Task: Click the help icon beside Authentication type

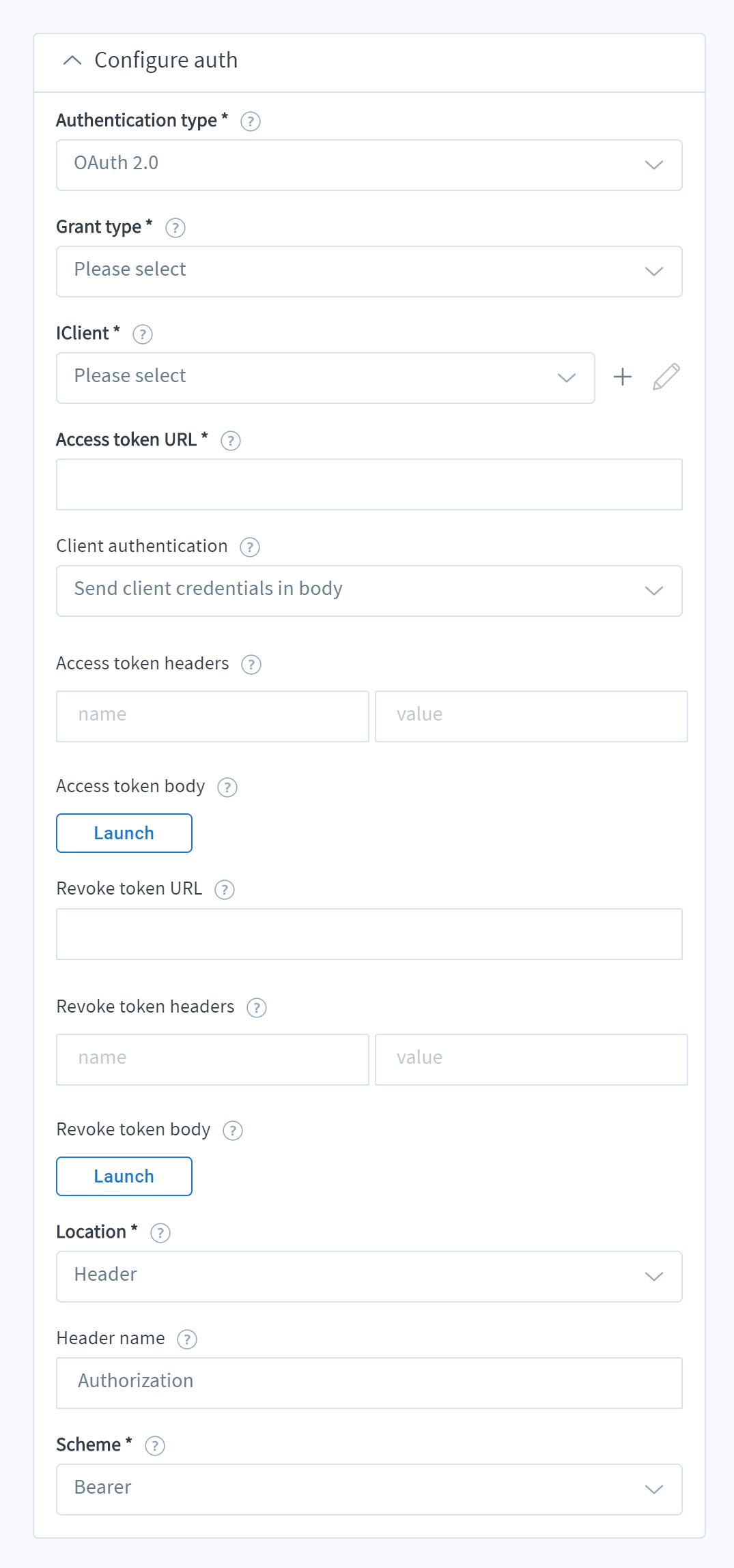Action: [251, 121]
